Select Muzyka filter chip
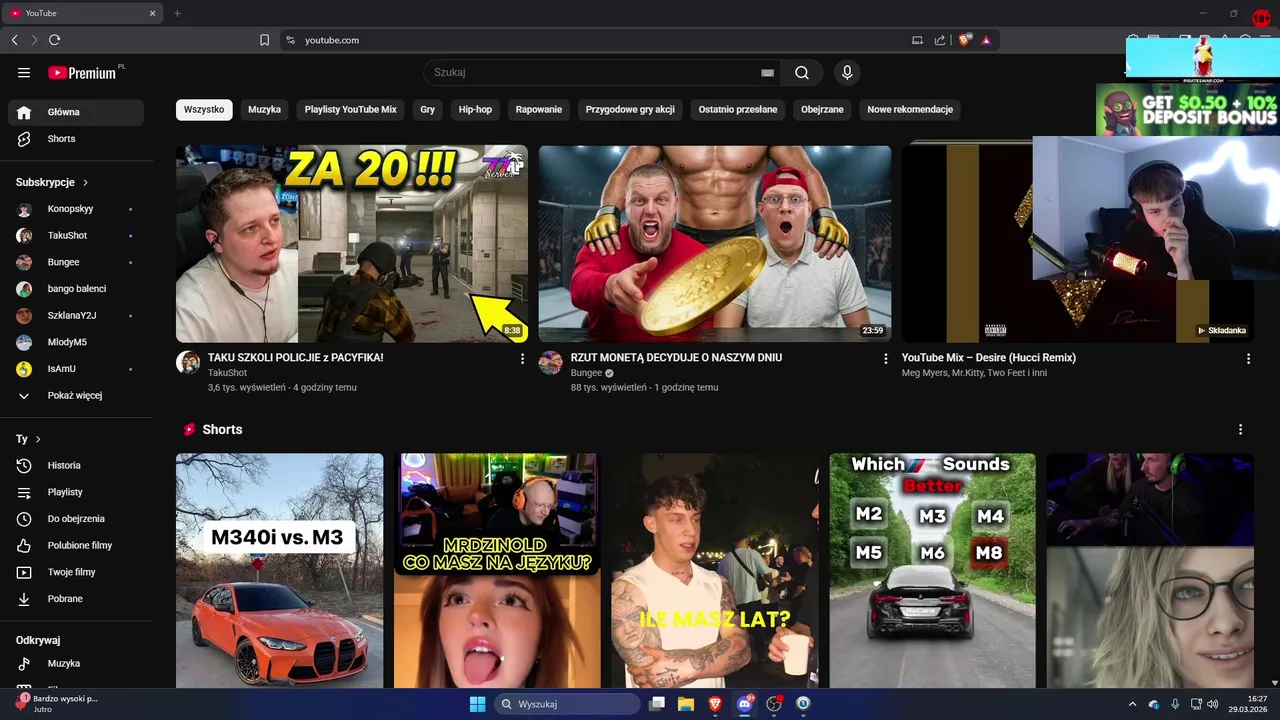This screenshot has width=1280, height=720. pos(264,109)
